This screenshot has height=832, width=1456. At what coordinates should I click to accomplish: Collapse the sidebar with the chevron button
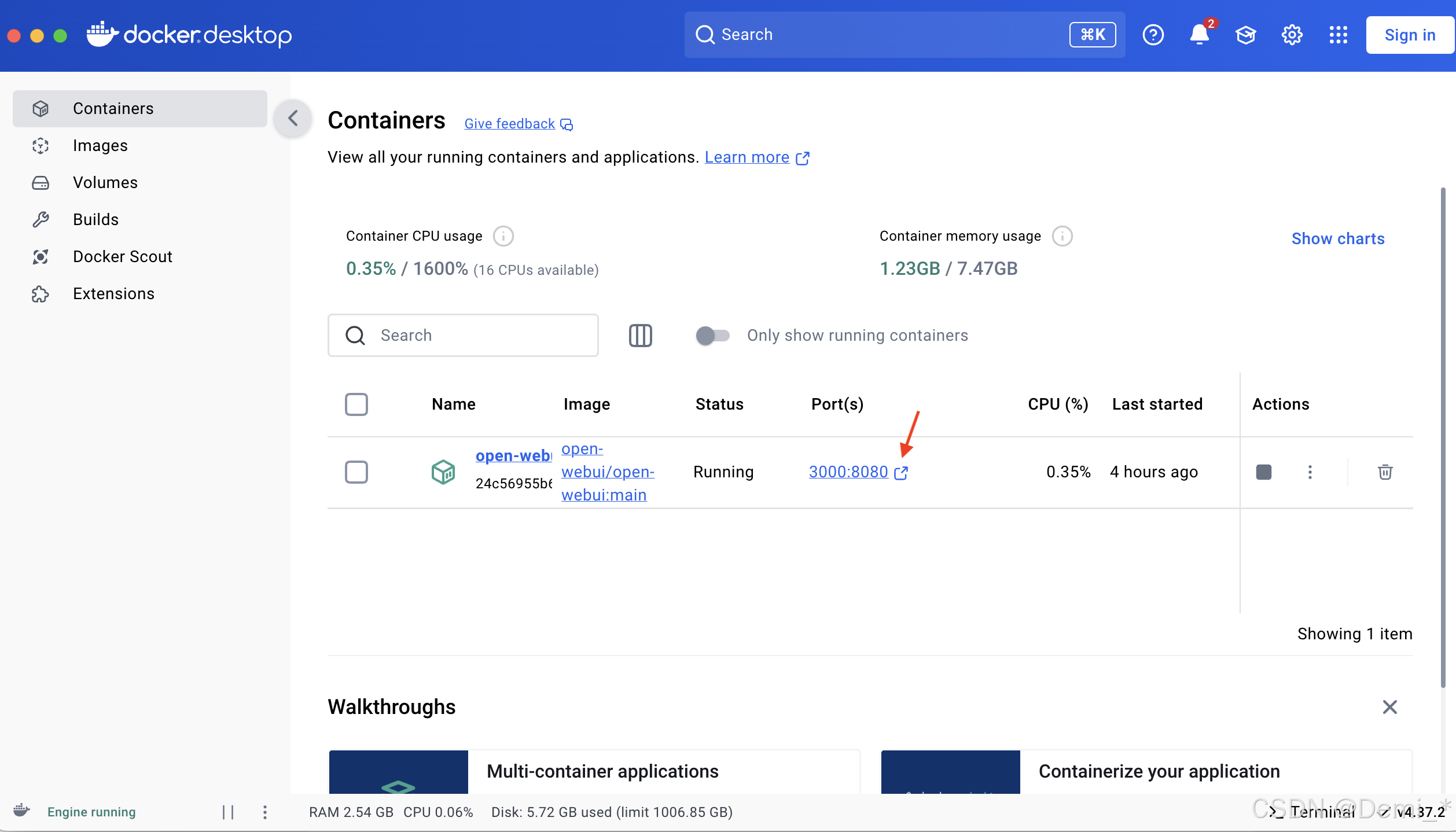point(293,119)
